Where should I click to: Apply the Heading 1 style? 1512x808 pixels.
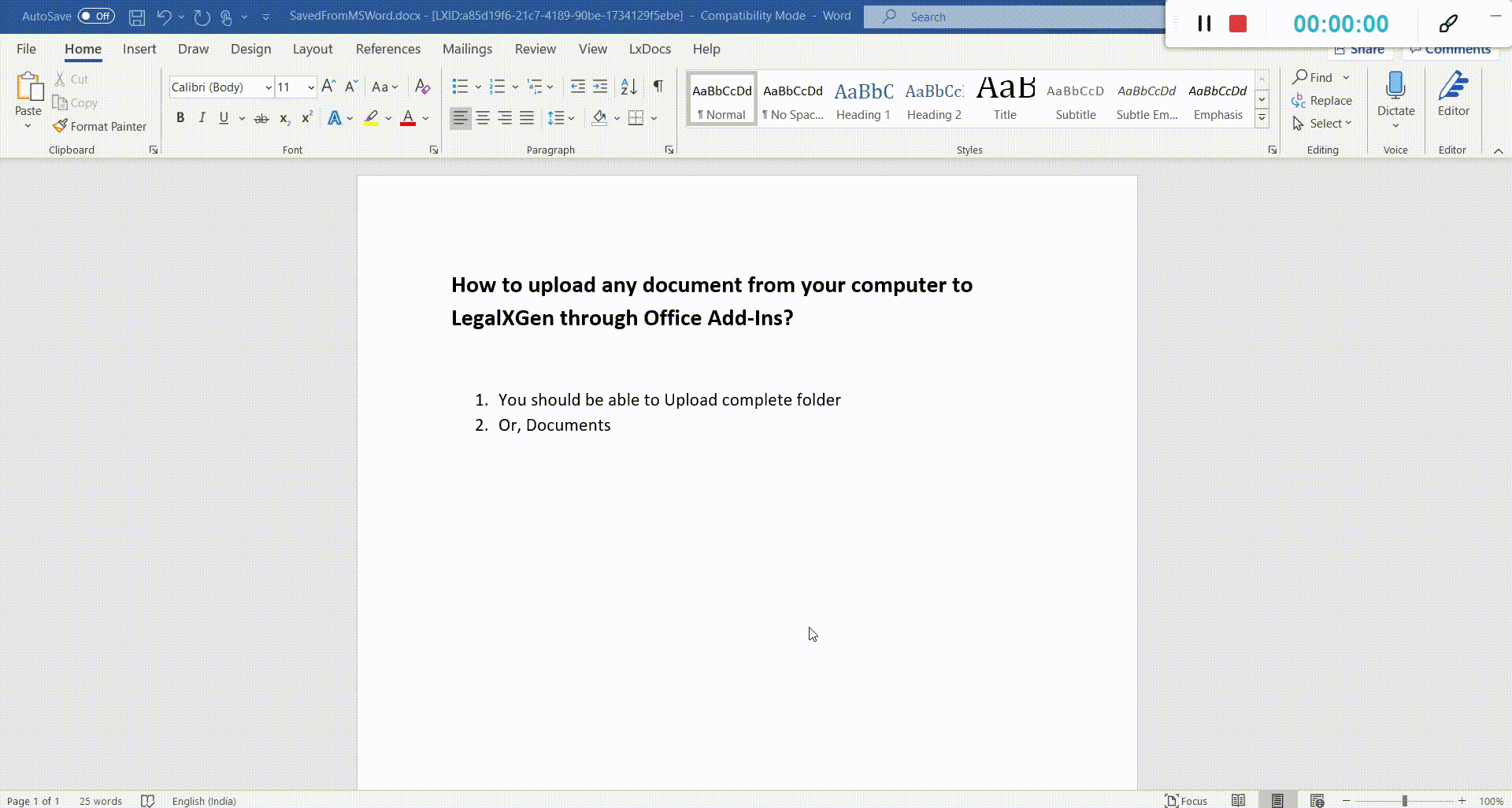(x=863, y=99)
